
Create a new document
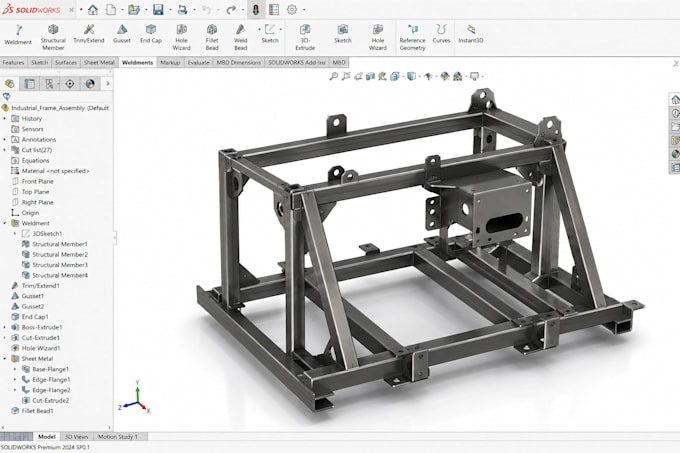[111, 9]
